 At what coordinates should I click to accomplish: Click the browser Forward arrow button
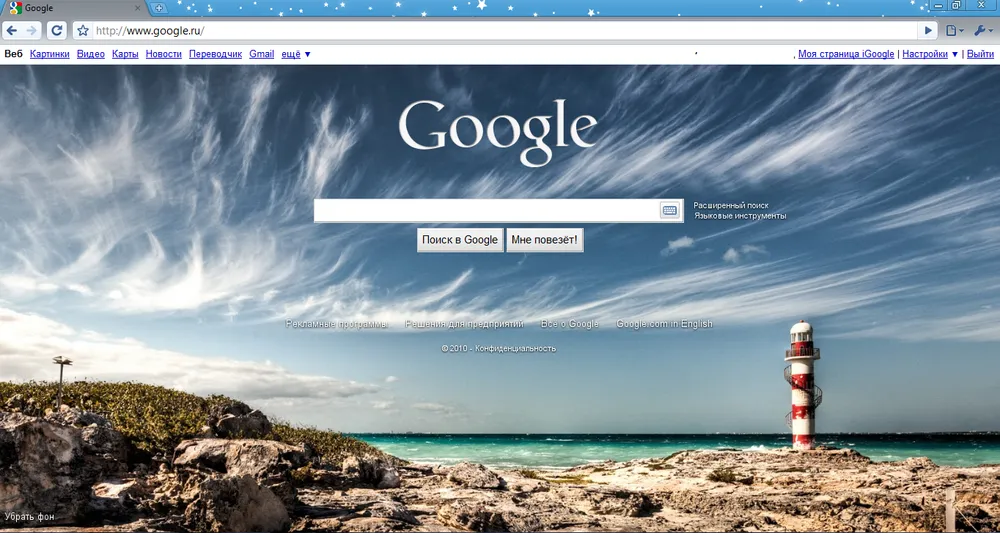tap(33, 31)
